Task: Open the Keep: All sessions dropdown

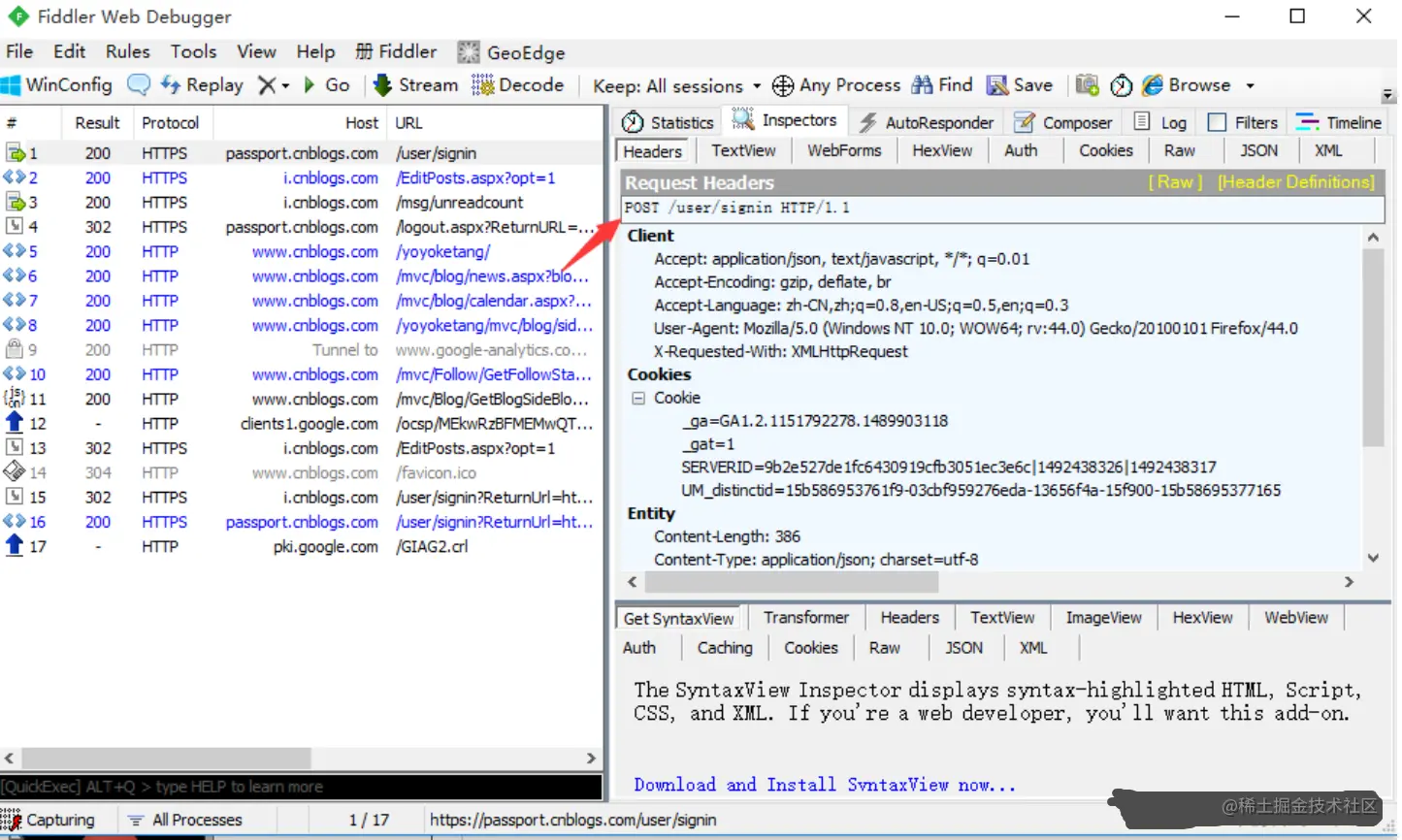Action: tap(677, 86)
